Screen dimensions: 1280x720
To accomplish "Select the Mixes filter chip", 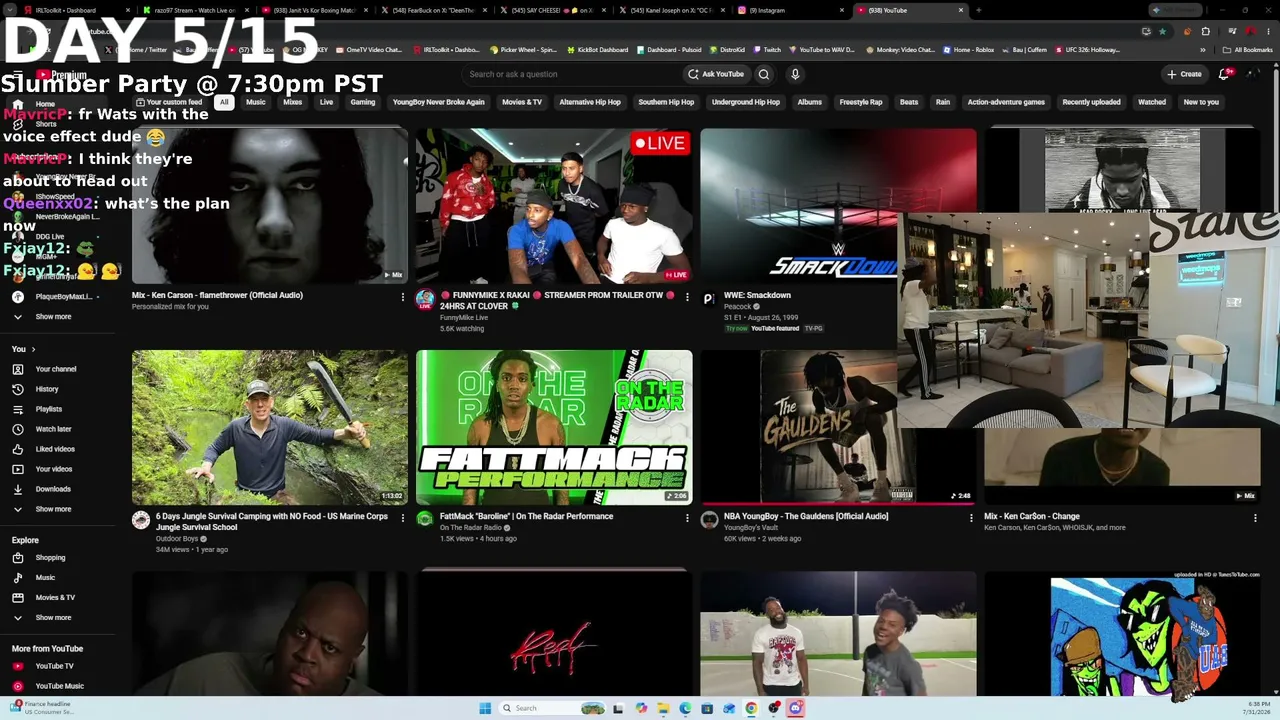I will point(292,102).
